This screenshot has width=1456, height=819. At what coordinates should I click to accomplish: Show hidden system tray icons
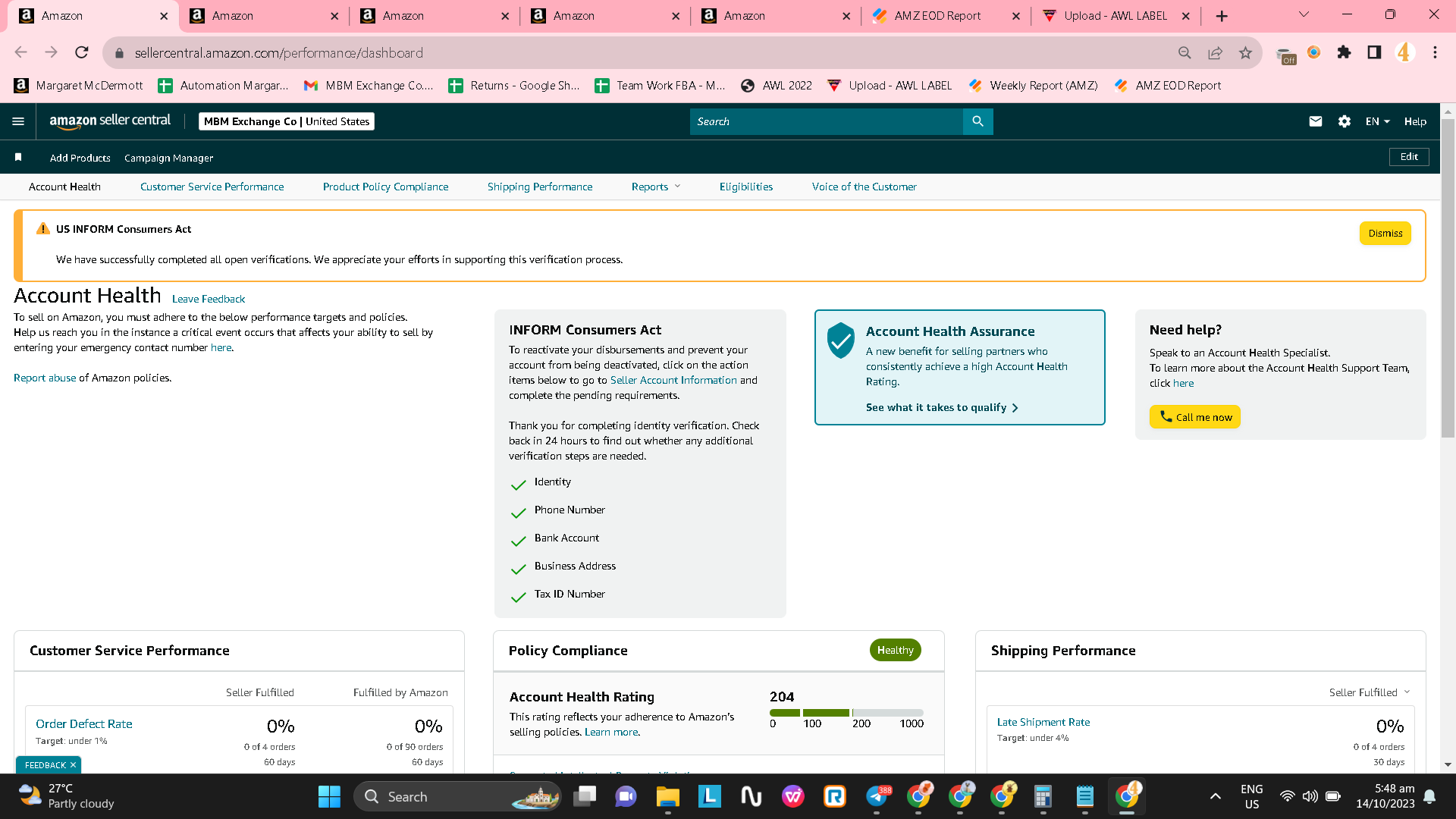click(1215, 796)
